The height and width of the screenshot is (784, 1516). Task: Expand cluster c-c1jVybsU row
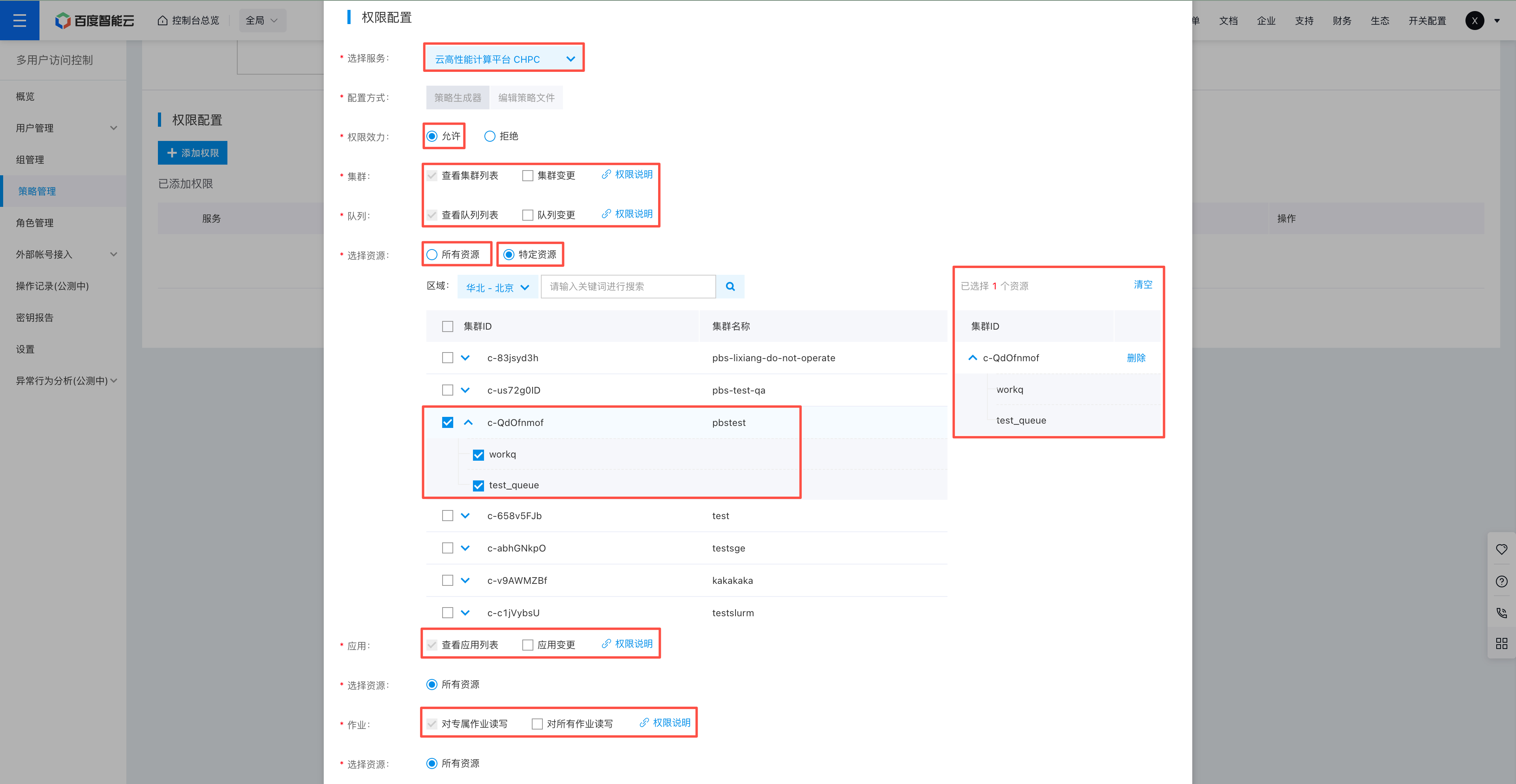click(465, 613)
